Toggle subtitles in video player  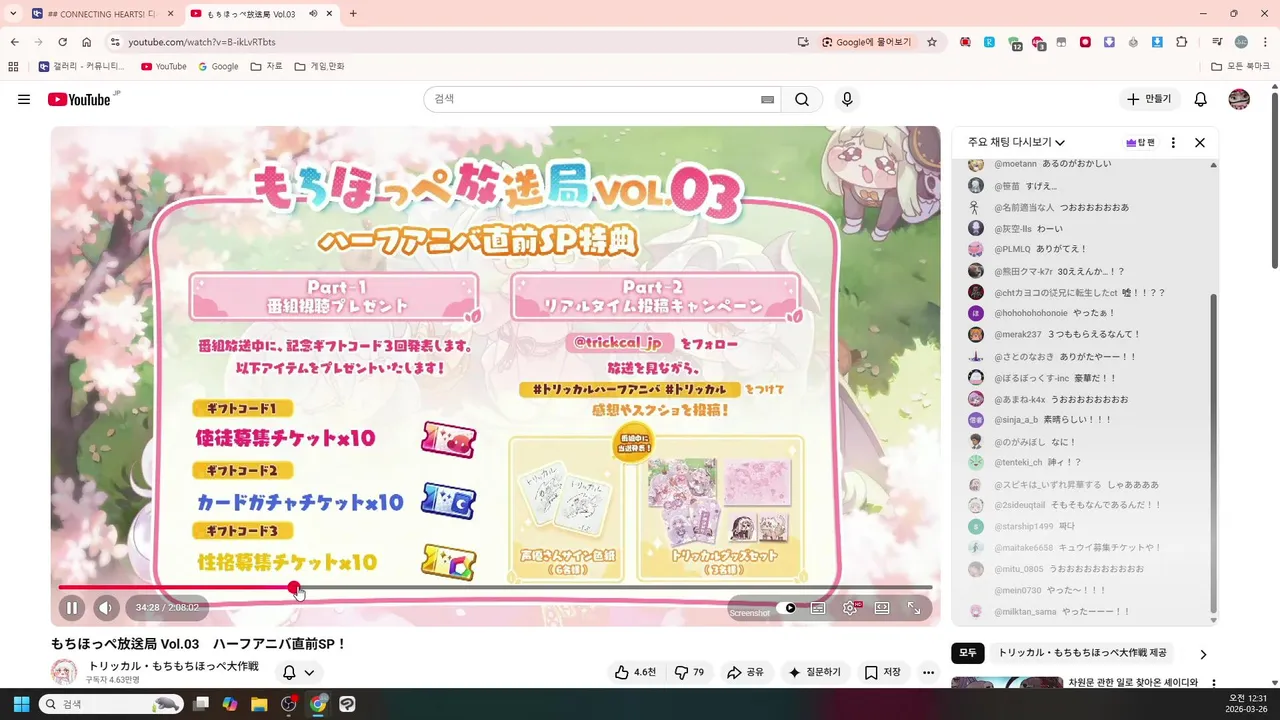click(x=818, y=608)
